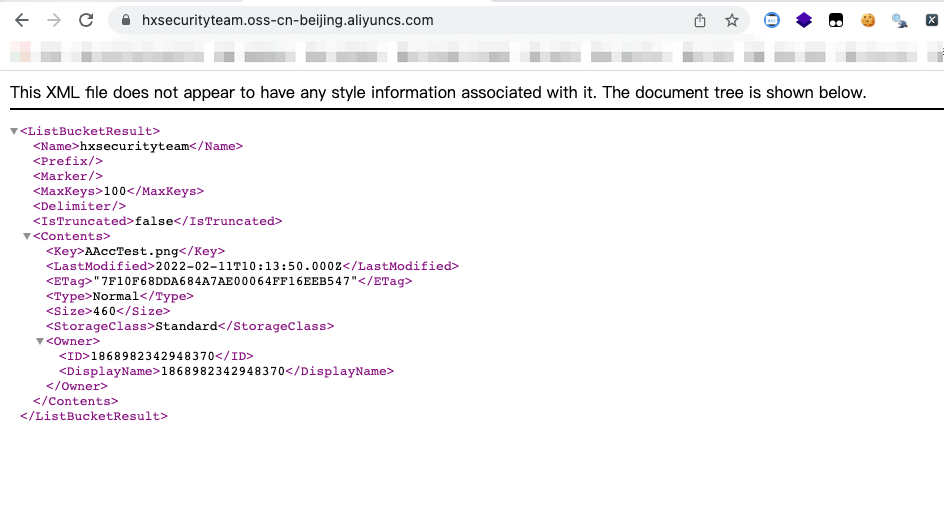Select bucket name hxsecurityteam text
The width and height of the screenshot is (944, 505).
point(134,146)
